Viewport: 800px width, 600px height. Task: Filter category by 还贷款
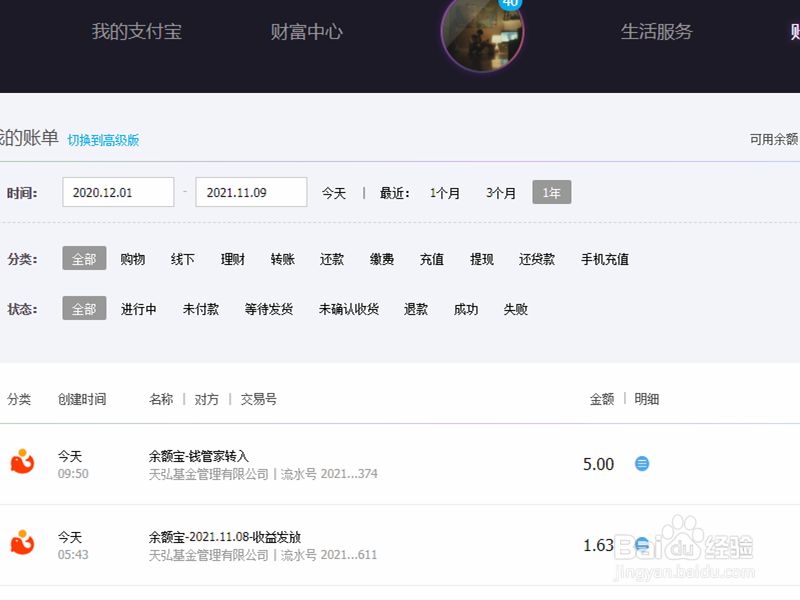point(537,259)
